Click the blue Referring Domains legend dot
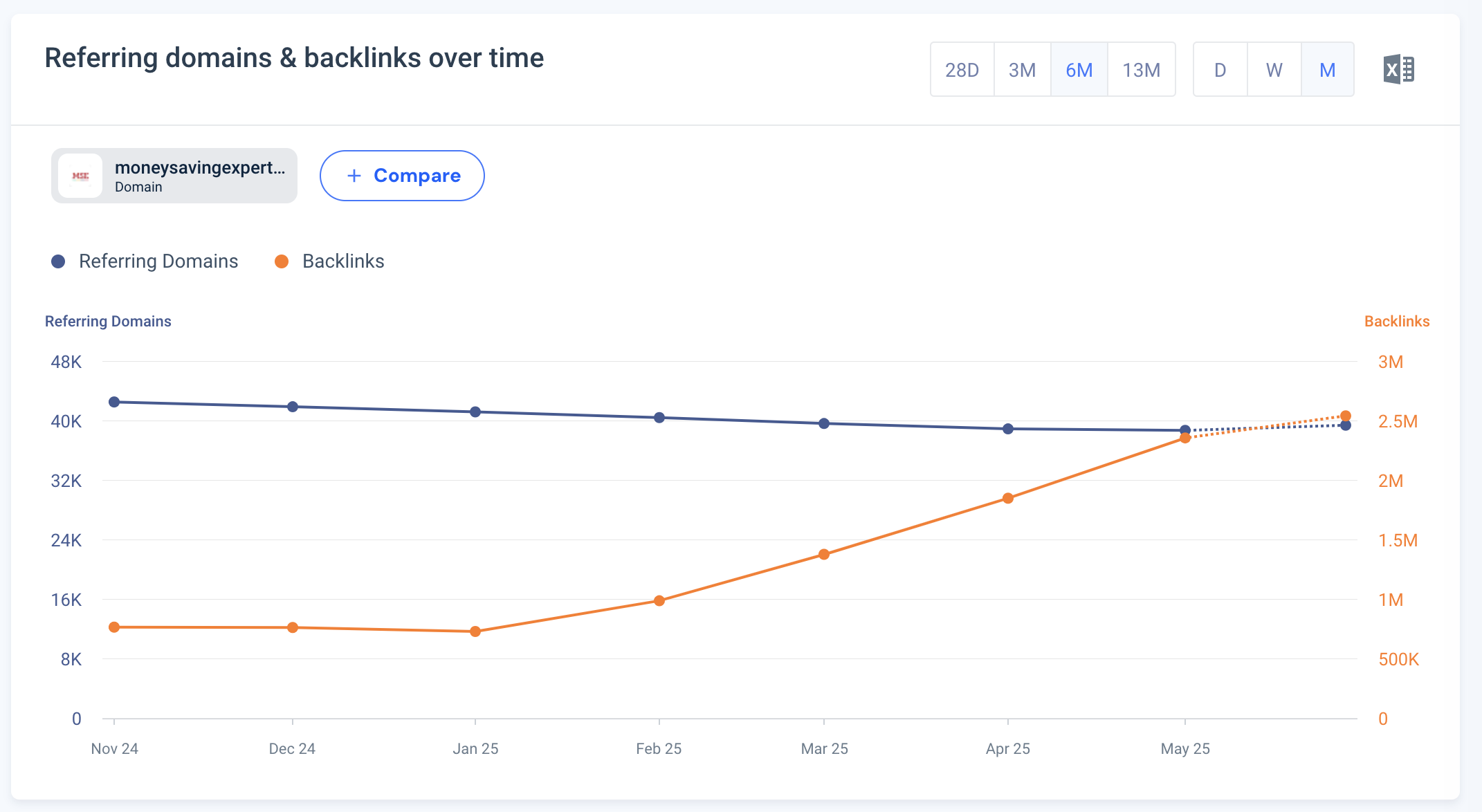Image resolution: width=1482 pixels, height=812 pixels. (x=58, y=261)
